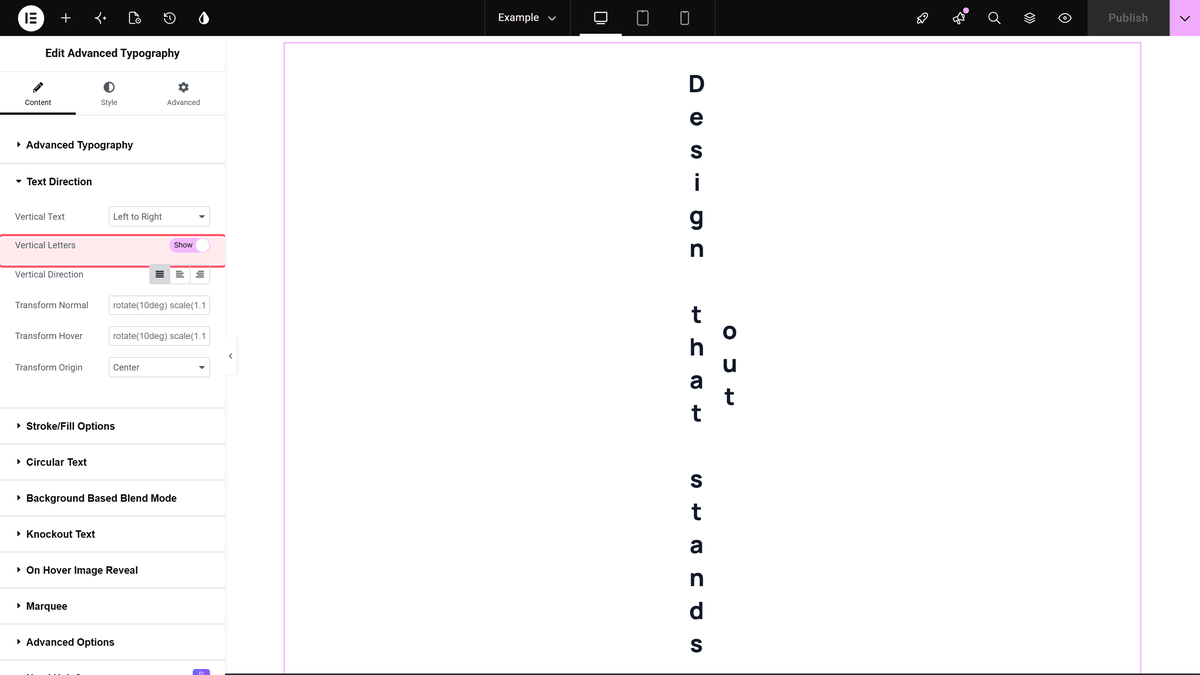Select the vertical 'Design' text on canvas
The height and width of the screenshot is (675, 1200).
click(x=697, y=167)
